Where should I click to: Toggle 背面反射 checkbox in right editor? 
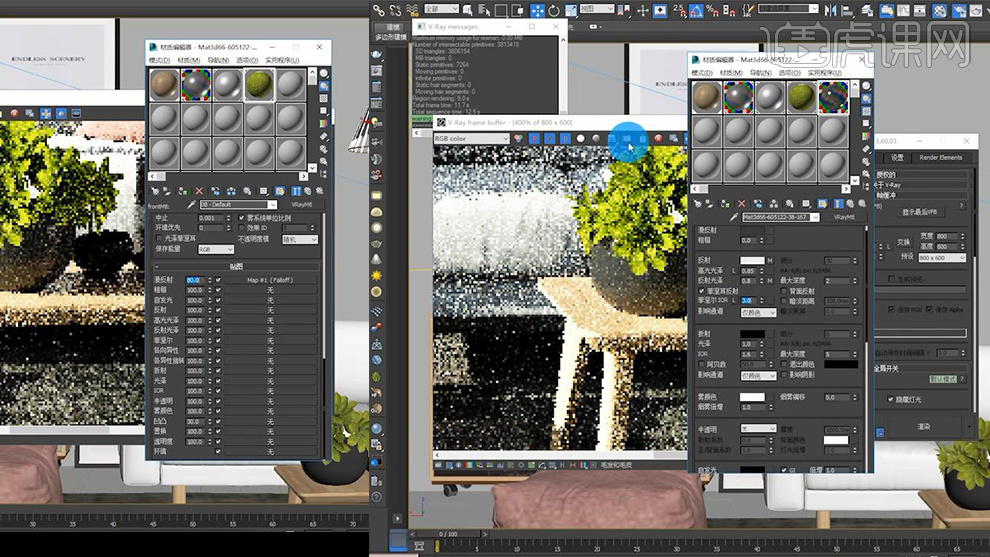click(x=784, y=291)
